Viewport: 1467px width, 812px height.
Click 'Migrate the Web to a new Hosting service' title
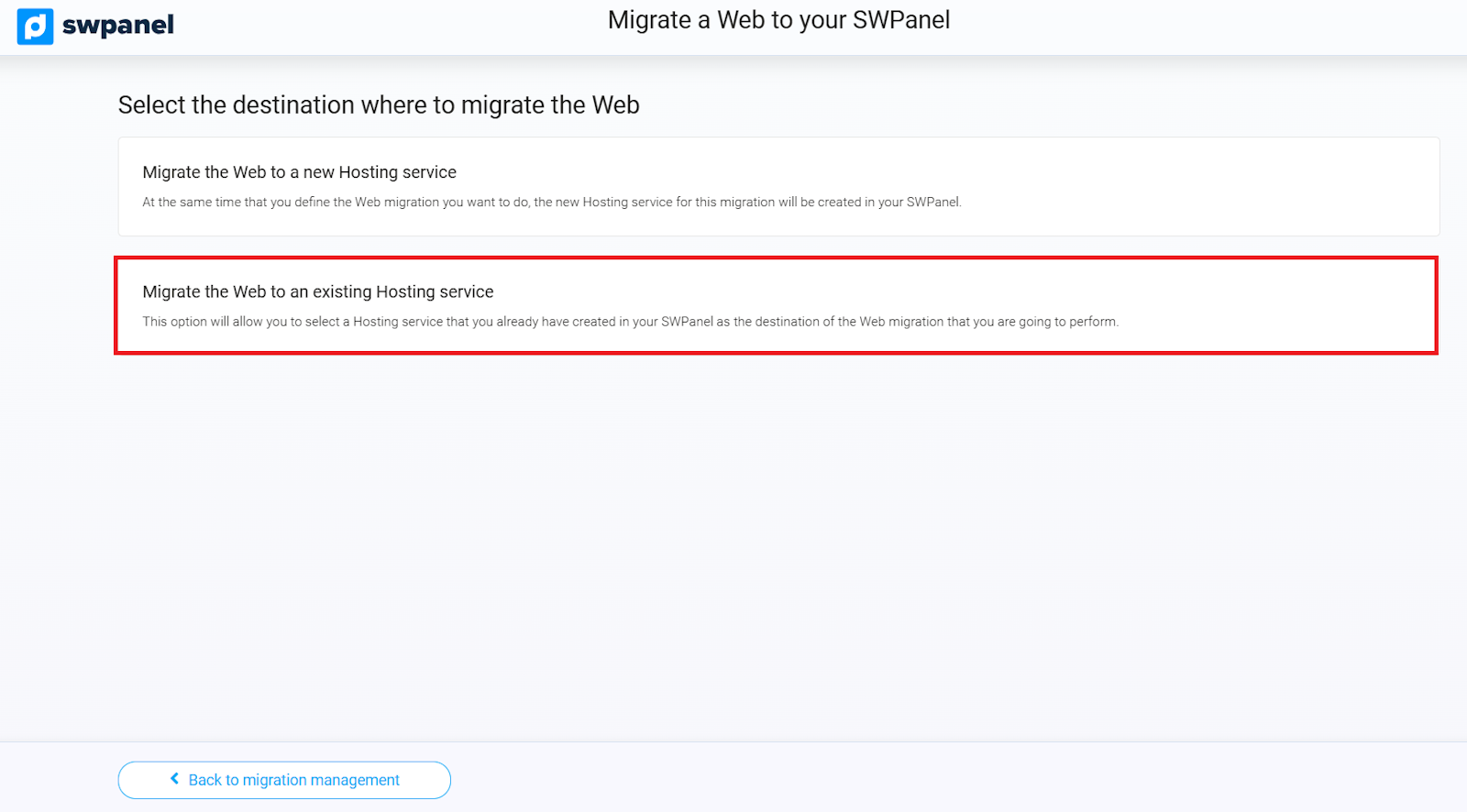(299, 172)
